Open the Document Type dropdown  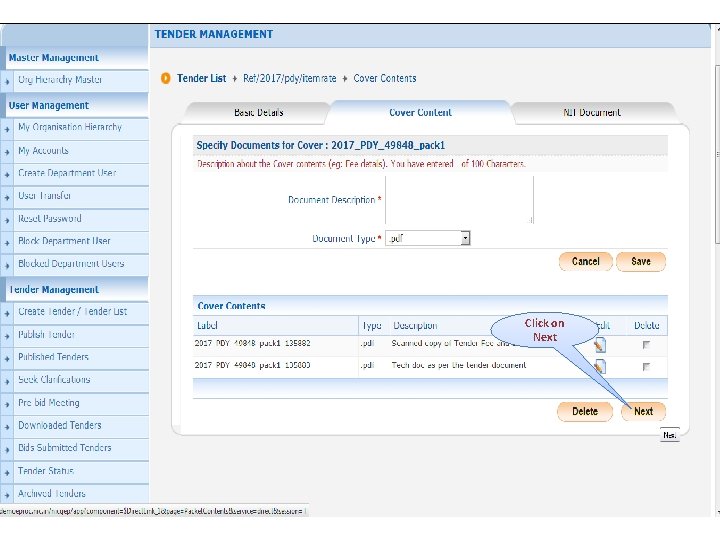428,238
